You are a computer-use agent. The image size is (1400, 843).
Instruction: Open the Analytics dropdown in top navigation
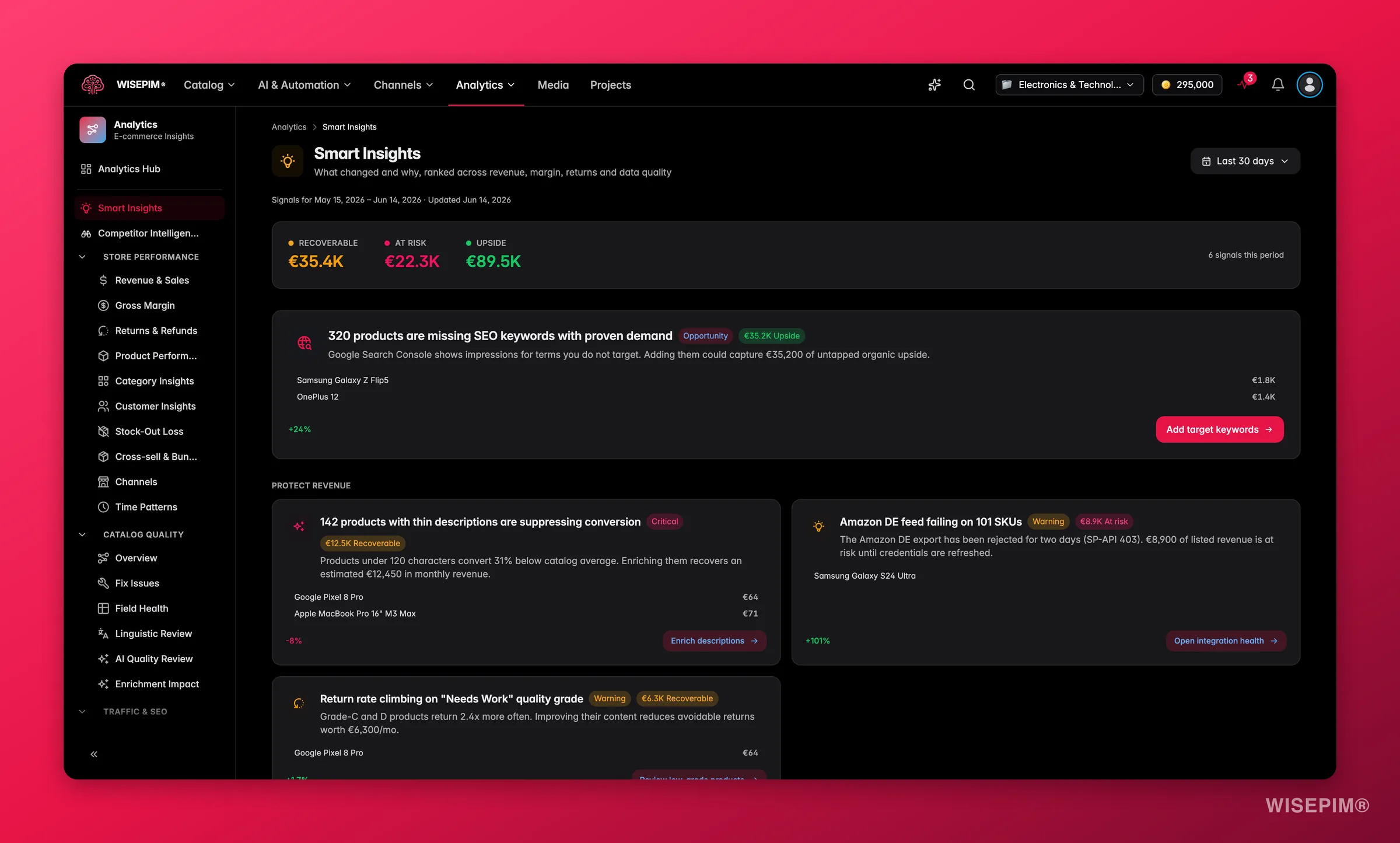[485, 85]
